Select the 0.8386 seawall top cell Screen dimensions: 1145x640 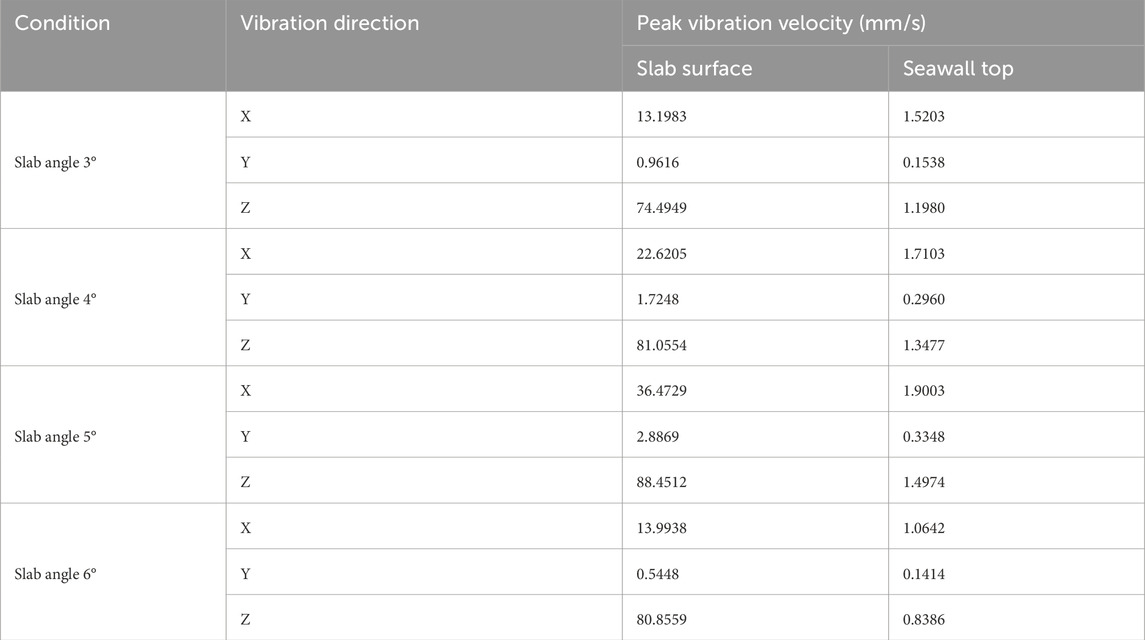click(1016, 619)
